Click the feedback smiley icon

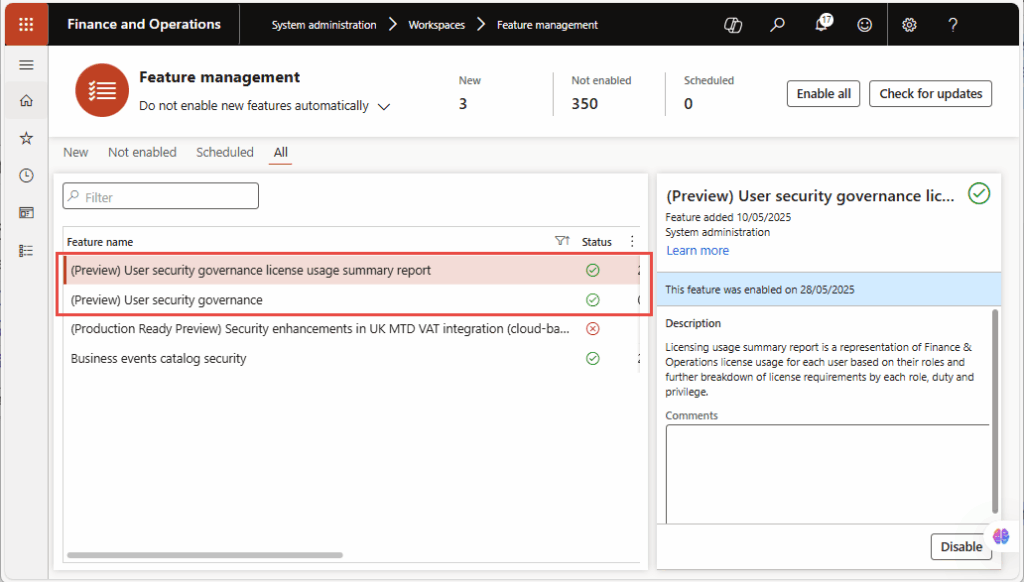[x=865, y=25]
